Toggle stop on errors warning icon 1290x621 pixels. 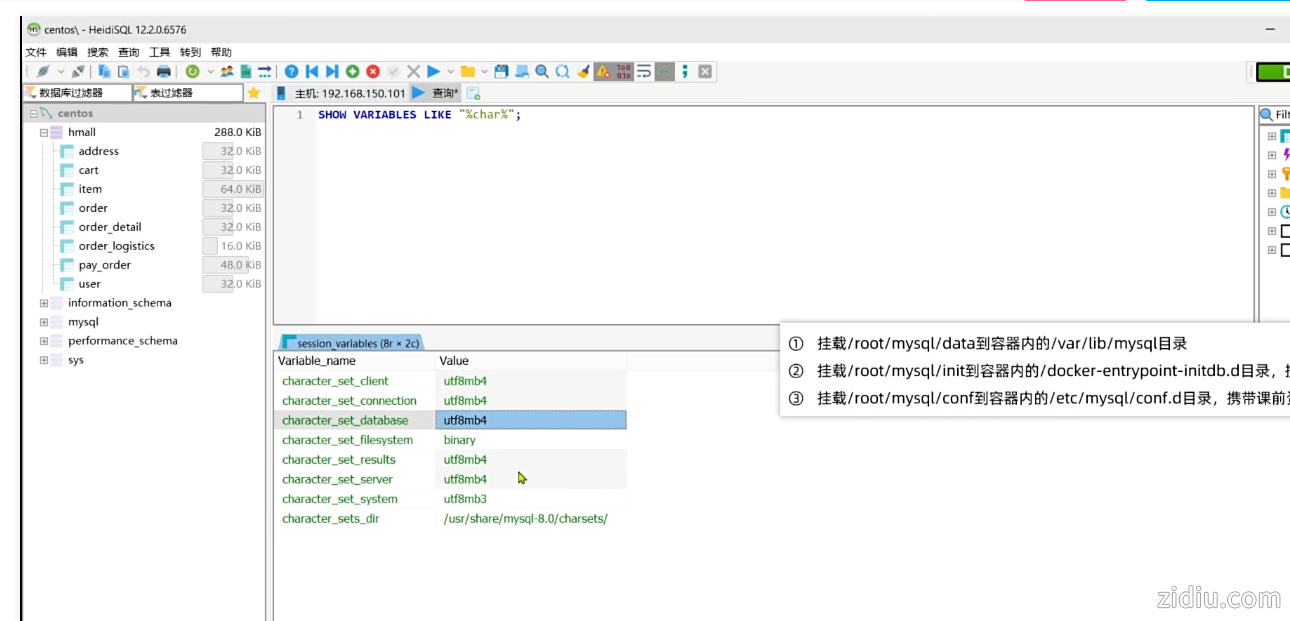(603, 72)
